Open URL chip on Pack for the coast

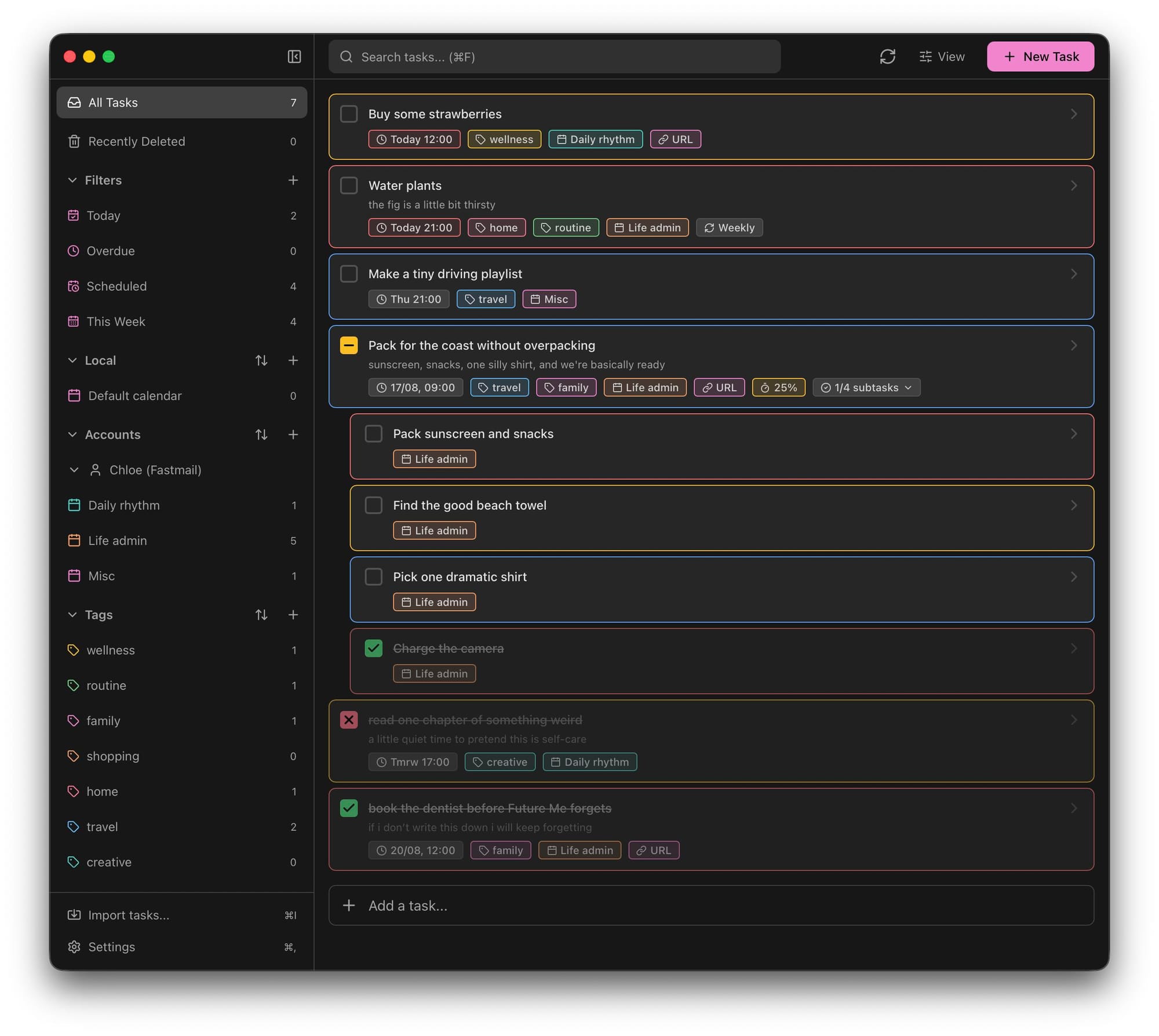[x=719, y=388]
